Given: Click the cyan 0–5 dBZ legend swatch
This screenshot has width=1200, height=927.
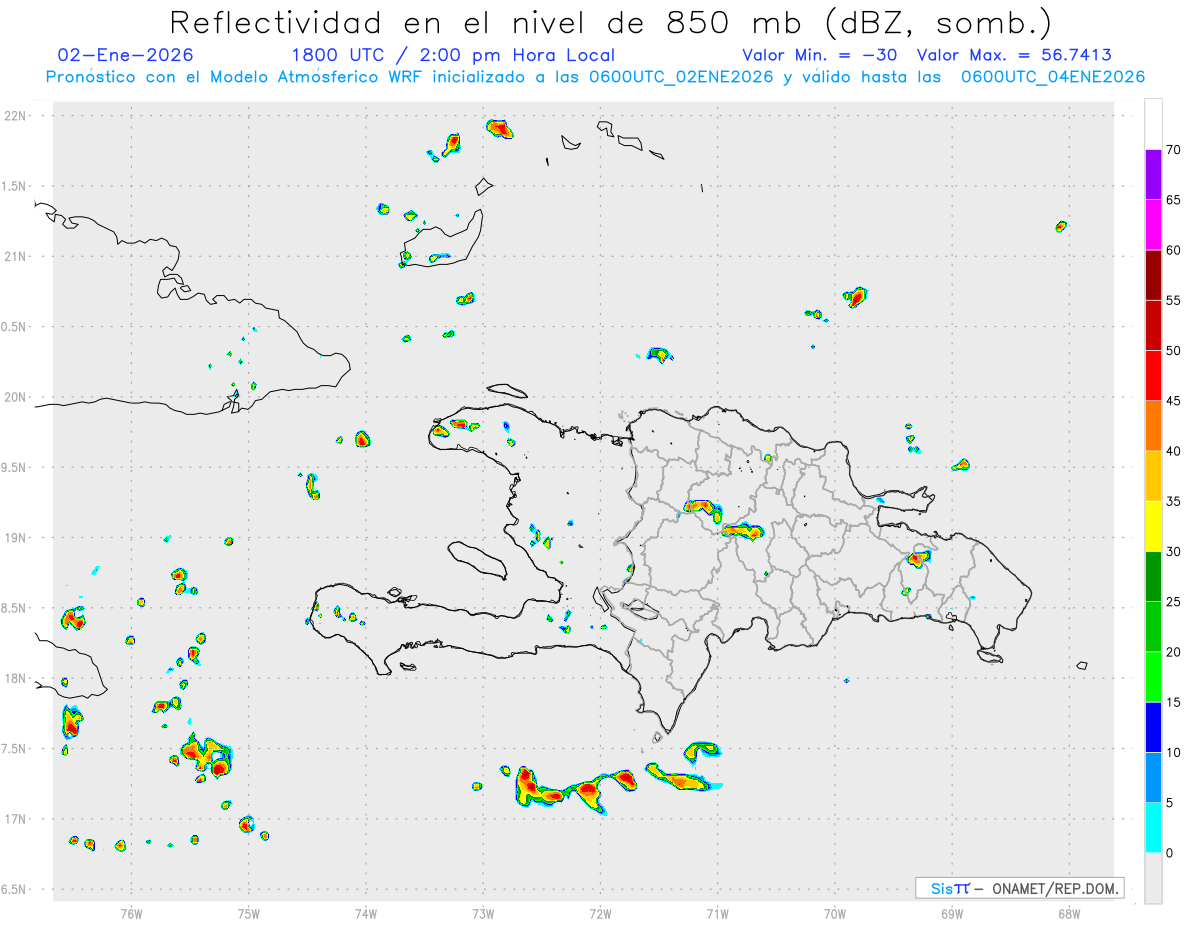Looking at the screenshot, I should (x=1153, y=828).
